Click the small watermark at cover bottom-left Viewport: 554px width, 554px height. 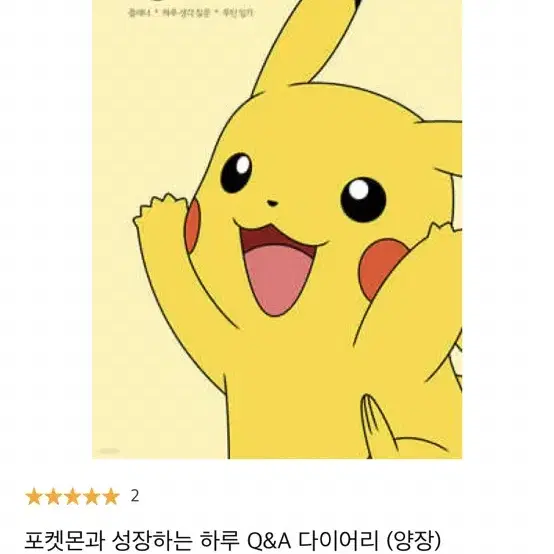pos(108,451)
